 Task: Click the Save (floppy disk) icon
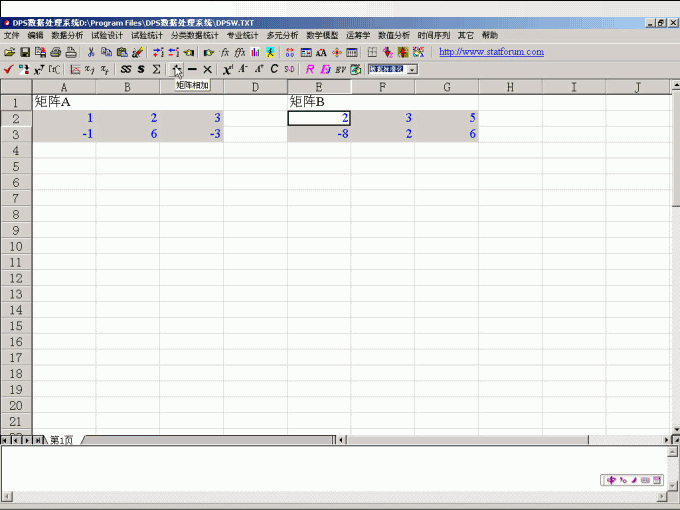25,52
